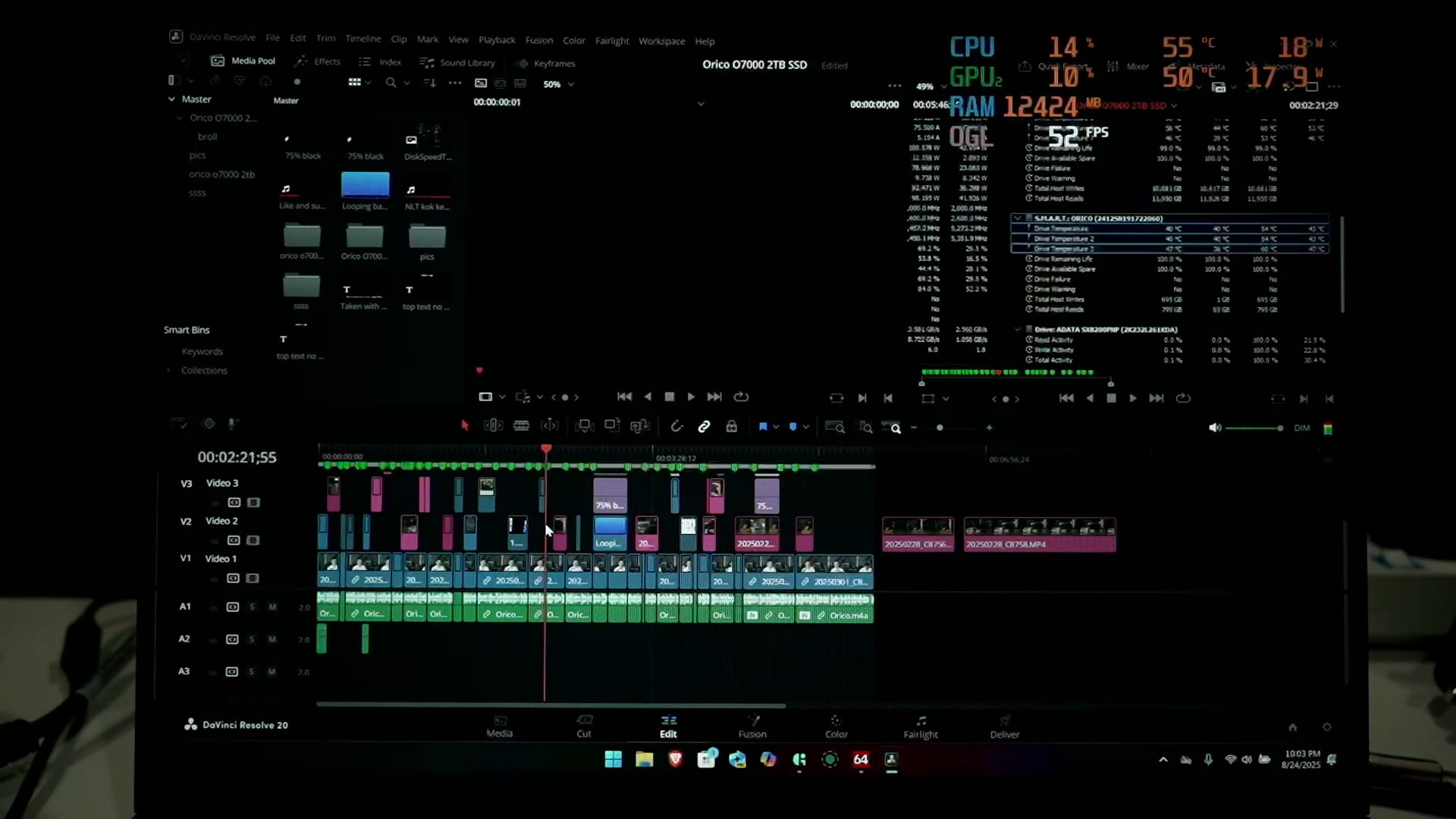Viewport: 1456px width, 819px height.
Task: Disable Video 3 track clip toggle
Action: [x=253, y=503]
